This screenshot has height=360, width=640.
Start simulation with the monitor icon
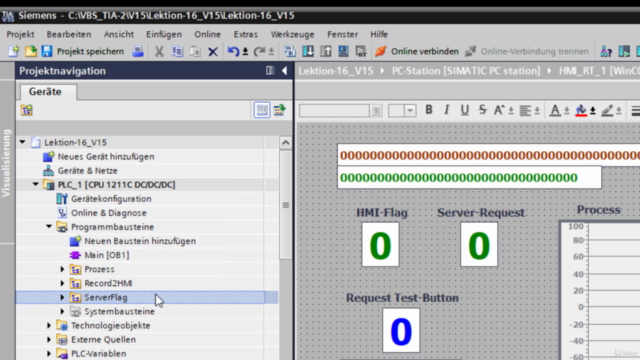coord(343,51)
